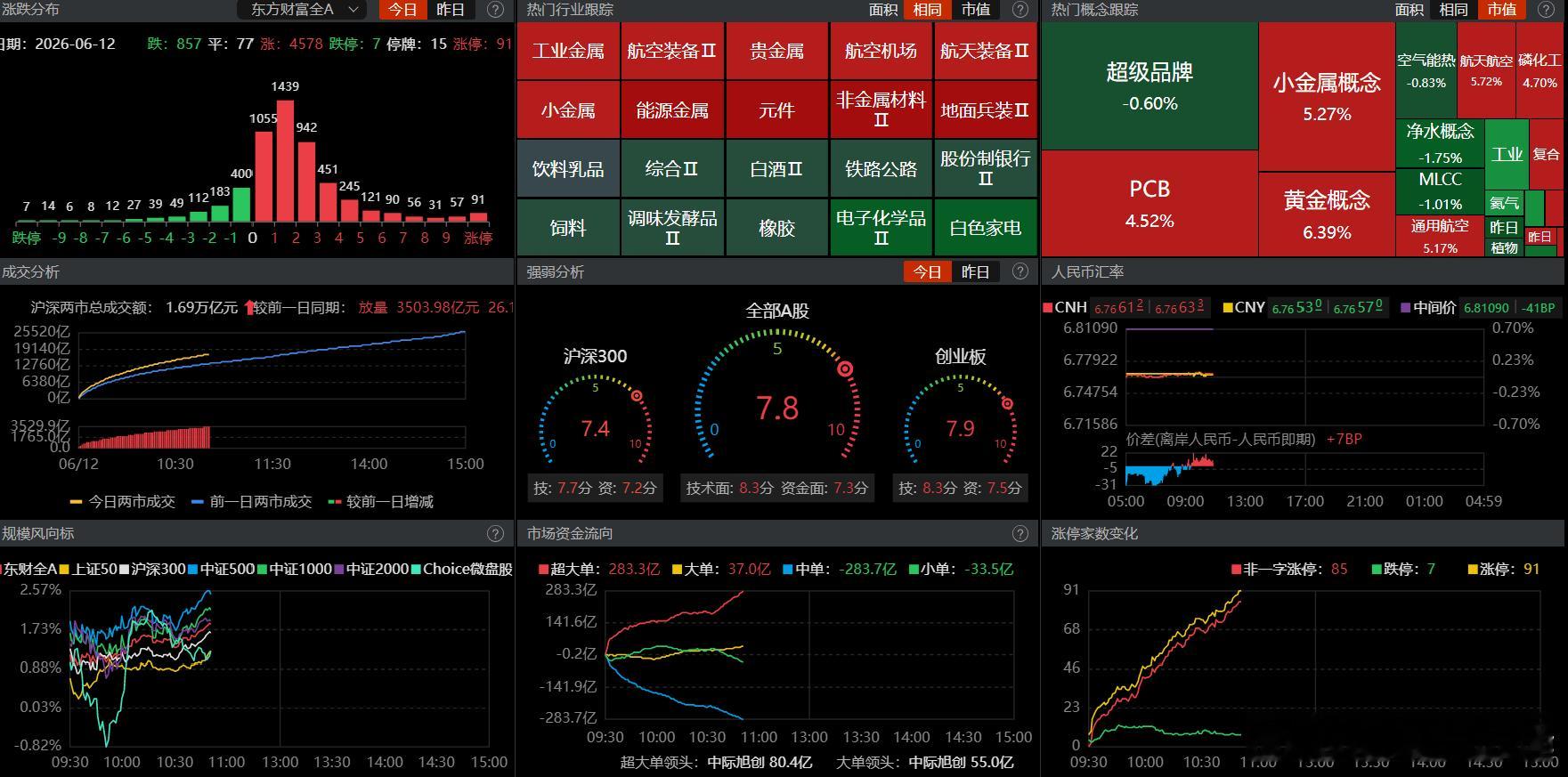
Task: Toggle 中证500 series in legend
Action: (222, 569)
